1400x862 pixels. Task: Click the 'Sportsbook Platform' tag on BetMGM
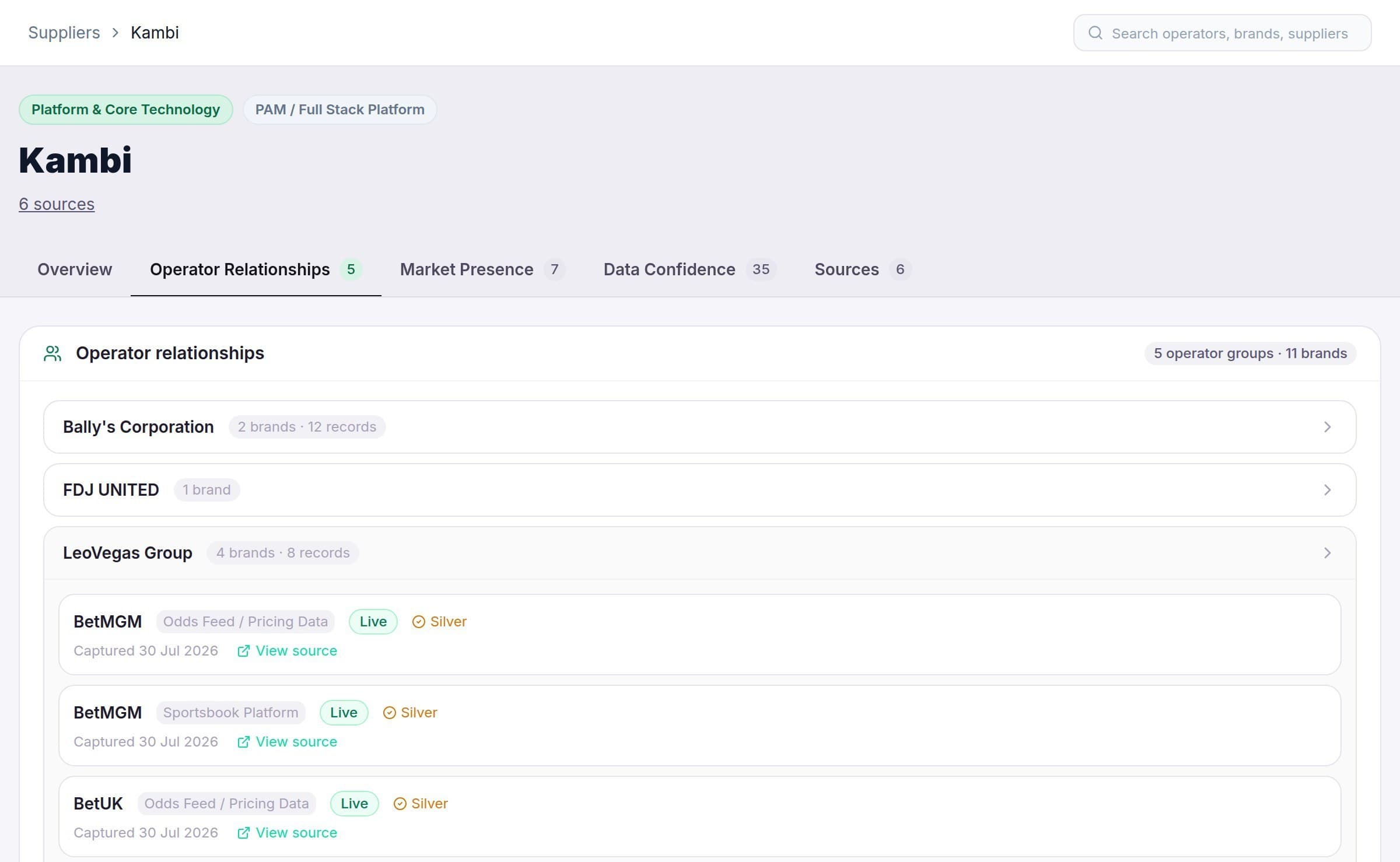click(230, 713)
